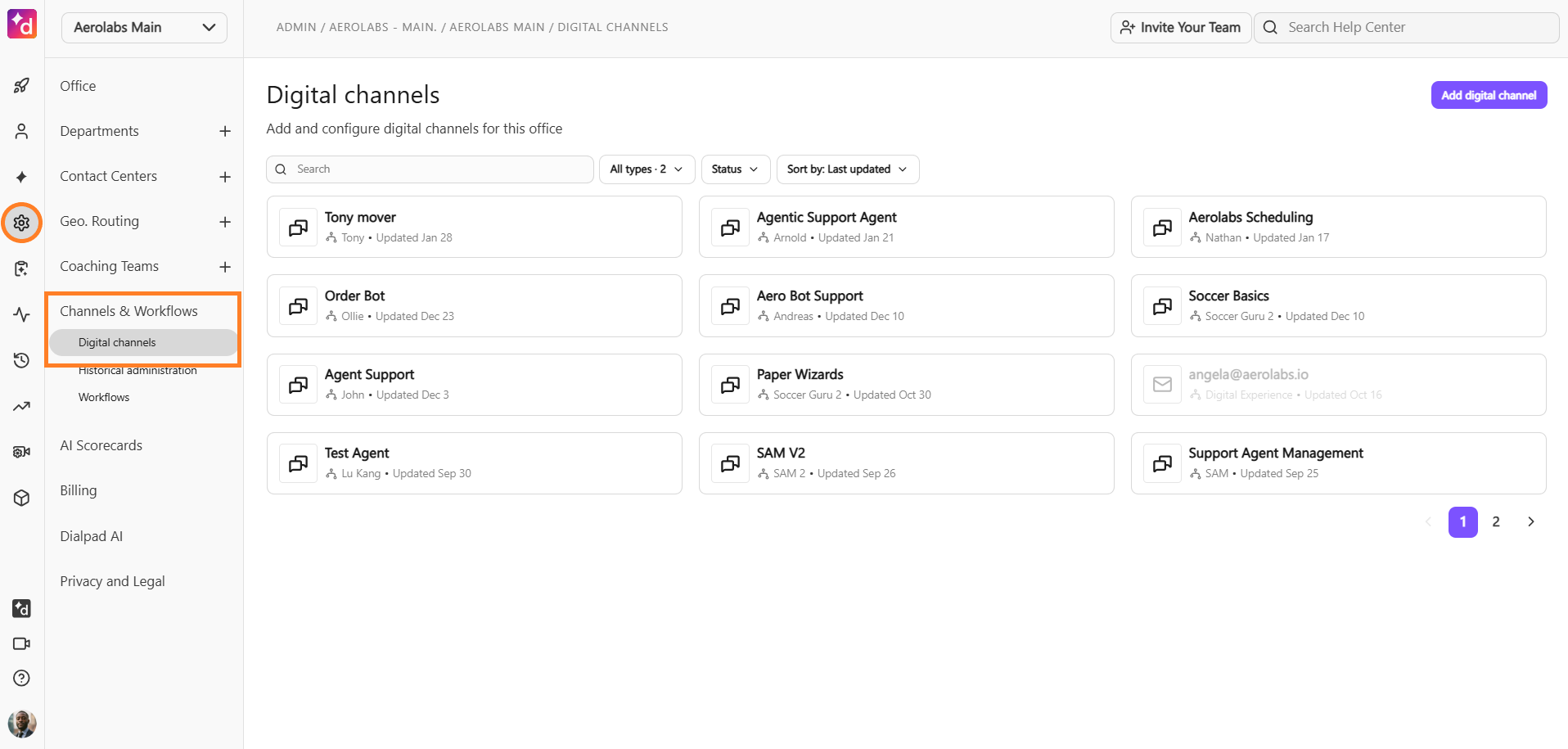Screen dimensions: 1568x749
Task: Open the person profile sidebar icon
Action: pyautogui.click(x=22, y=131)
